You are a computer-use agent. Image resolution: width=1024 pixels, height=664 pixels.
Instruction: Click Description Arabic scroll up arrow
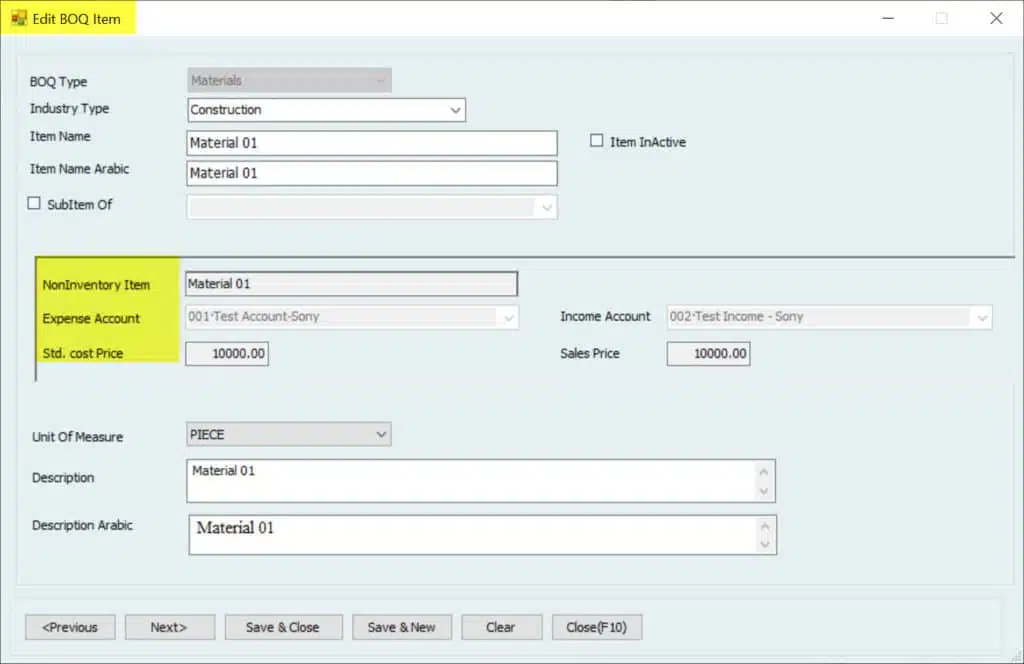coord(765,526)
